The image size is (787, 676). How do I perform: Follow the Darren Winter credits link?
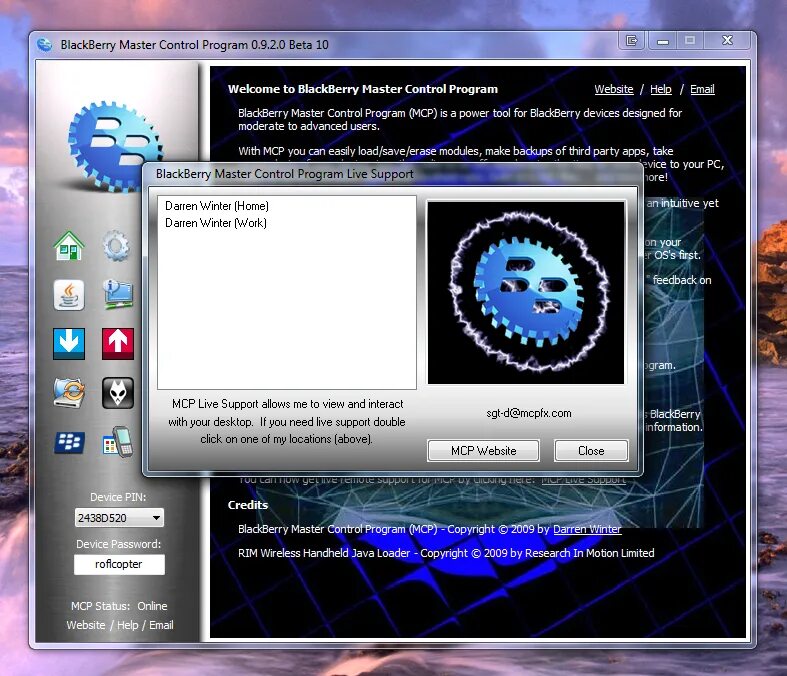click(x=587, y=529)
